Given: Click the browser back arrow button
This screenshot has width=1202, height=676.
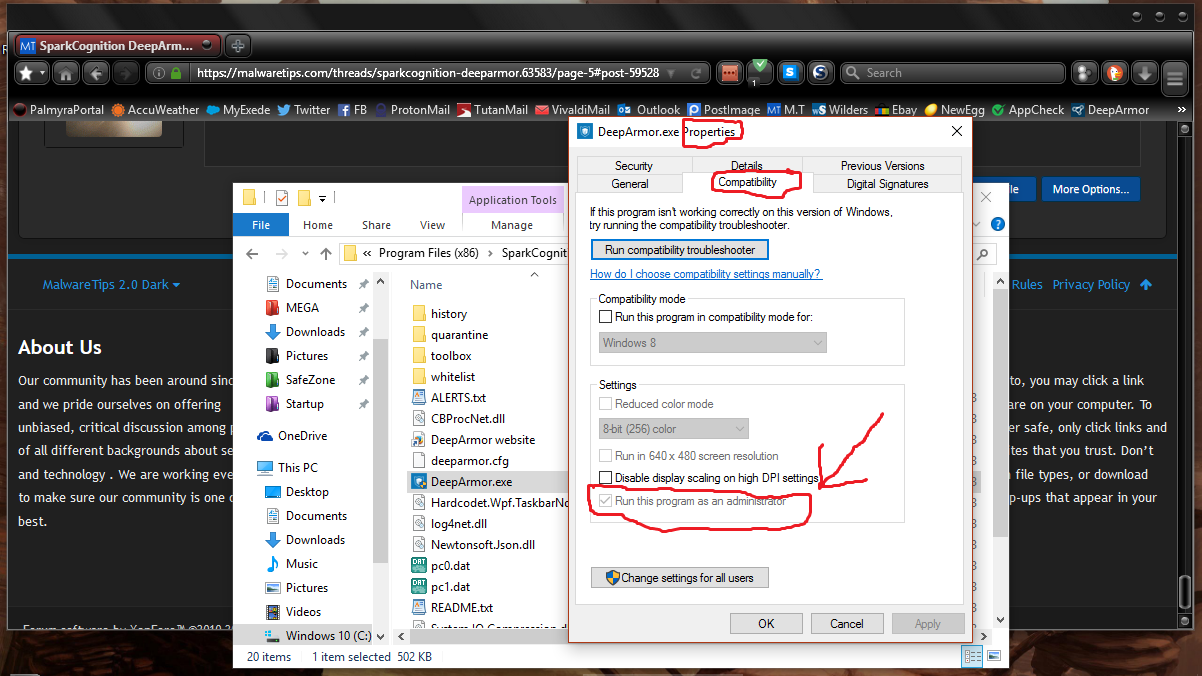Looking at the screenshot, I should [96, 73].
